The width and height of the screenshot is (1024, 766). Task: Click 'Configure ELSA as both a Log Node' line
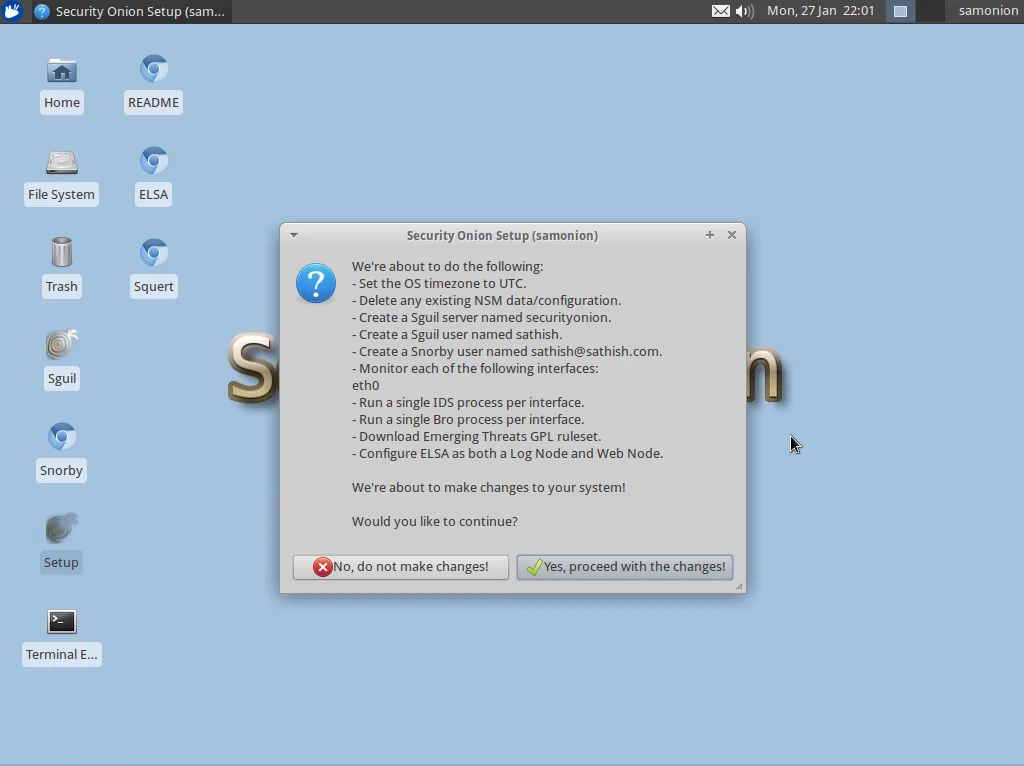pos(507,453)
